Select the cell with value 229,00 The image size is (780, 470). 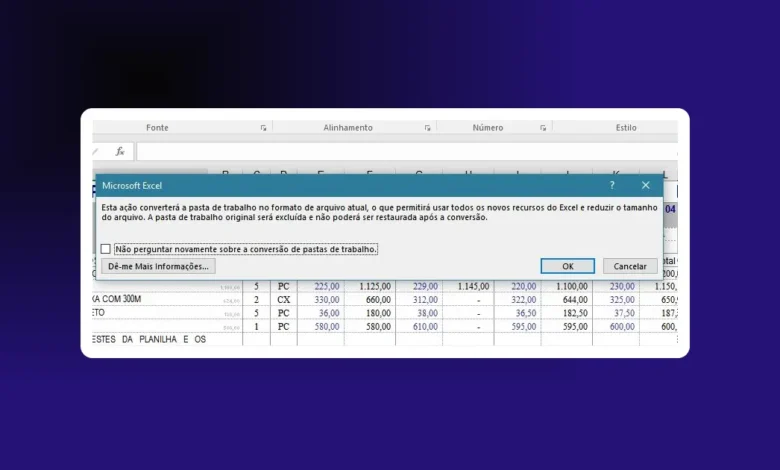point(419,286)
